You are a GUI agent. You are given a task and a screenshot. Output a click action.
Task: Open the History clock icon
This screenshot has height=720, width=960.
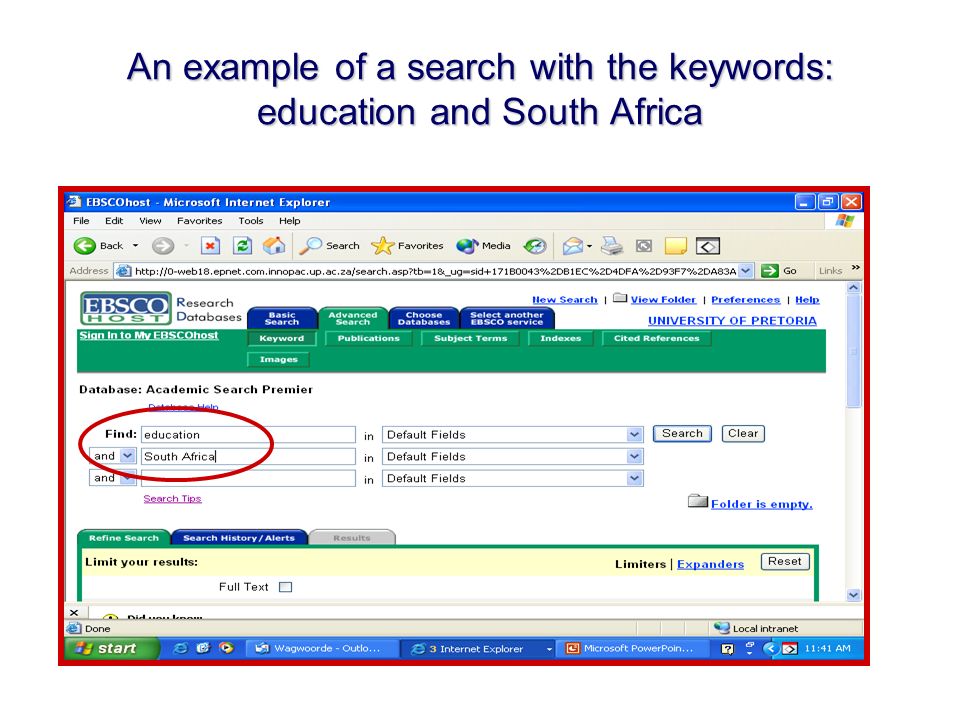534,246
